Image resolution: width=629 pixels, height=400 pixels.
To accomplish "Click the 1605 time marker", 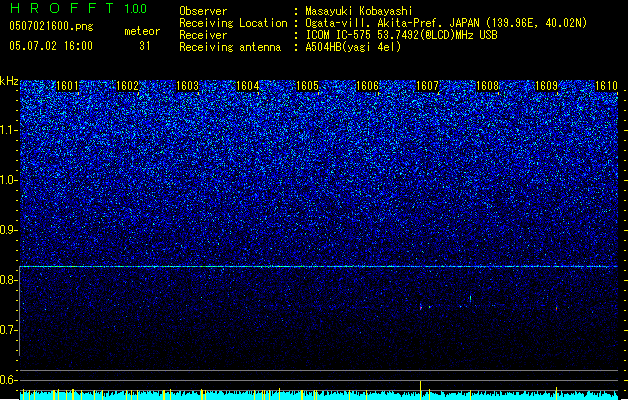I will [x=307, y=86].
